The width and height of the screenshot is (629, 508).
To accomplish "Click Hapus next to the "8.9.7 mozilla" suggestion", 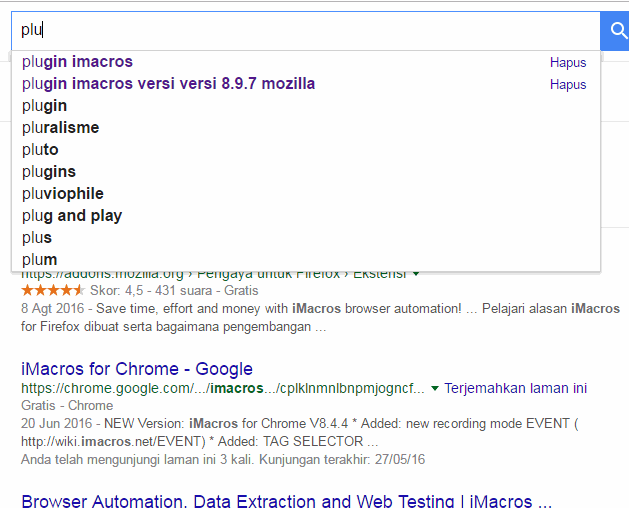I will (568, 85).
